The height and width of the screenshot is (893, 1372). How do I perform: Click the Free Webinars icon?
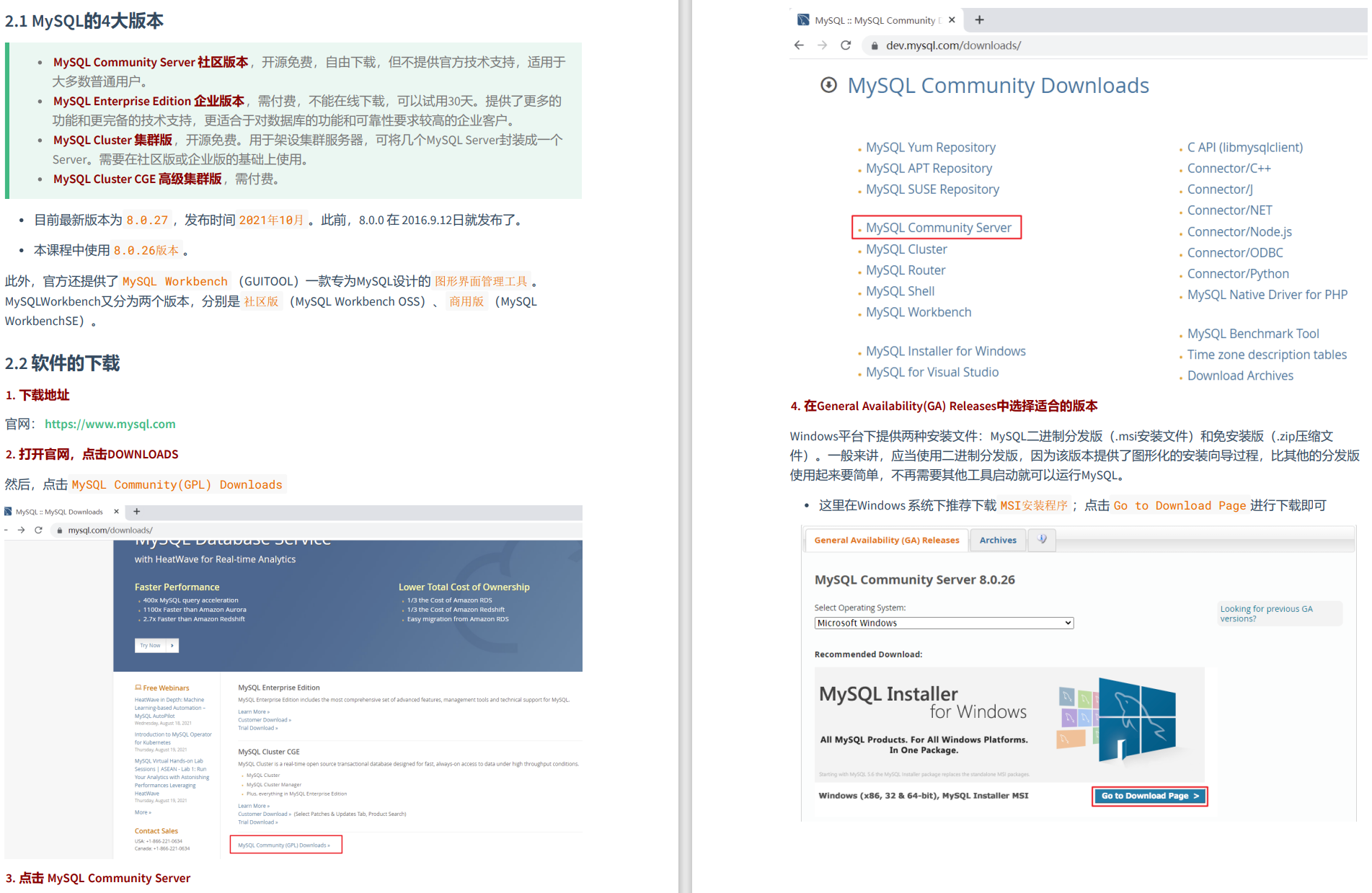pyautogui.click(x=138, y=688)
